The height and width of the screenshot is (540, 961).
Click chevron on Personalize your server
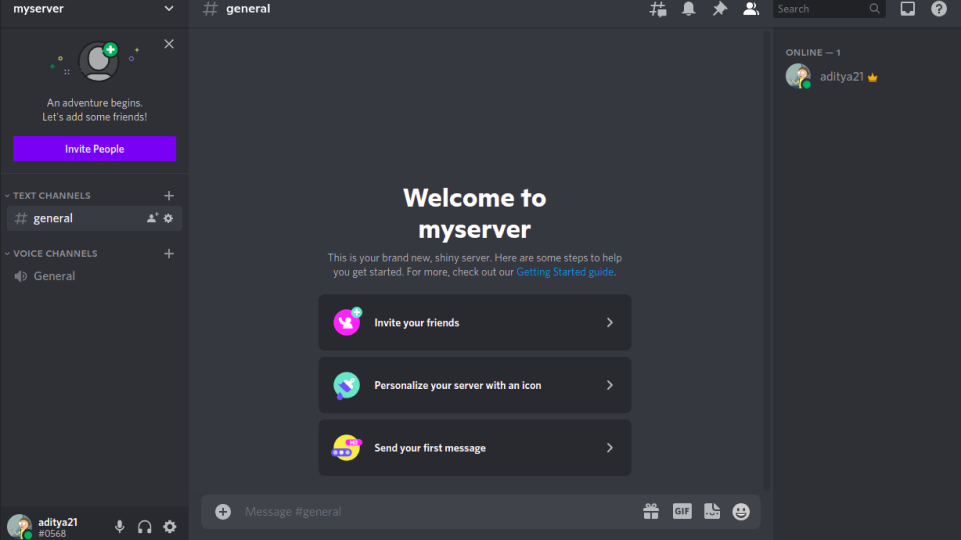610,385
